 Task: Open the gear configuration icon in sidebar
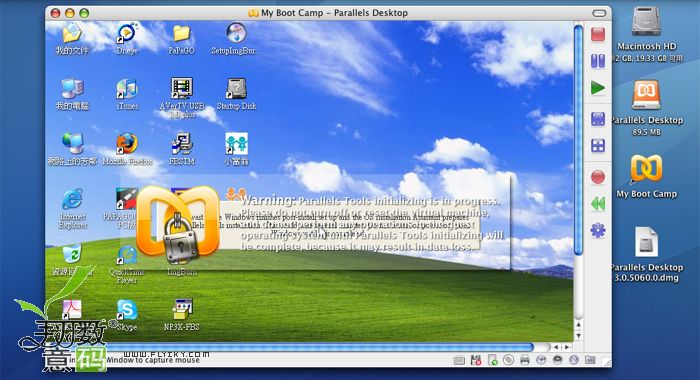[598, 230]
